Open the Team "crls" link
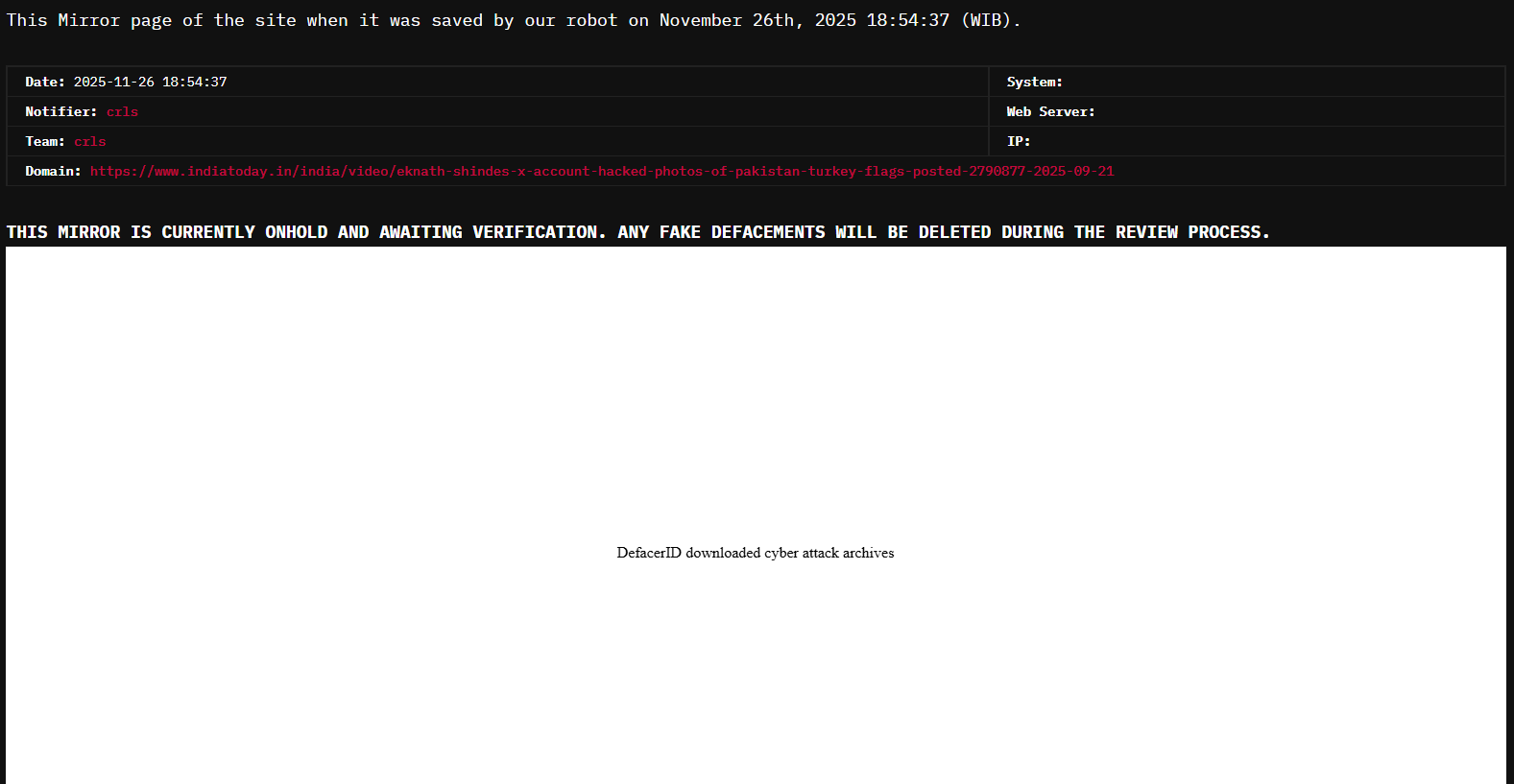The image size is (1514, 784). 90,142
